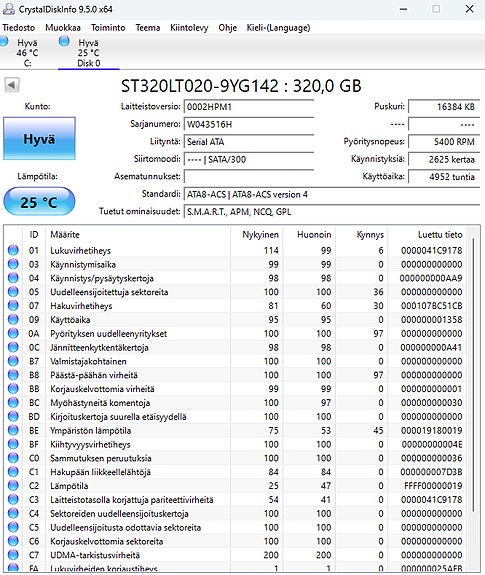
Task: Click the status orb for attribute C5
Action: coord(13,527)
